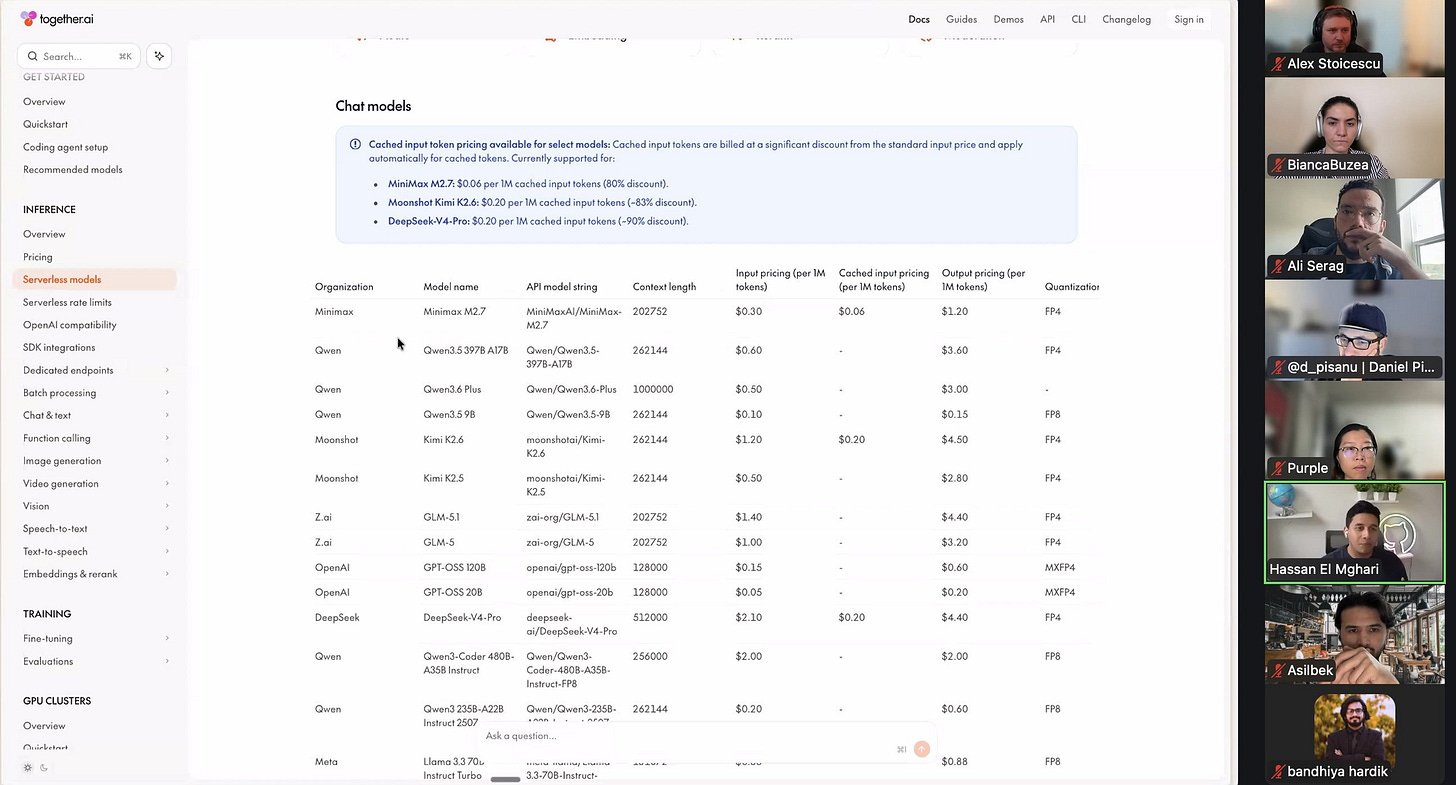This screenshot has width=1456, height=785.
Task: Click Alex Stoicescu's muted microphone icon
Action: [1277, 64]
